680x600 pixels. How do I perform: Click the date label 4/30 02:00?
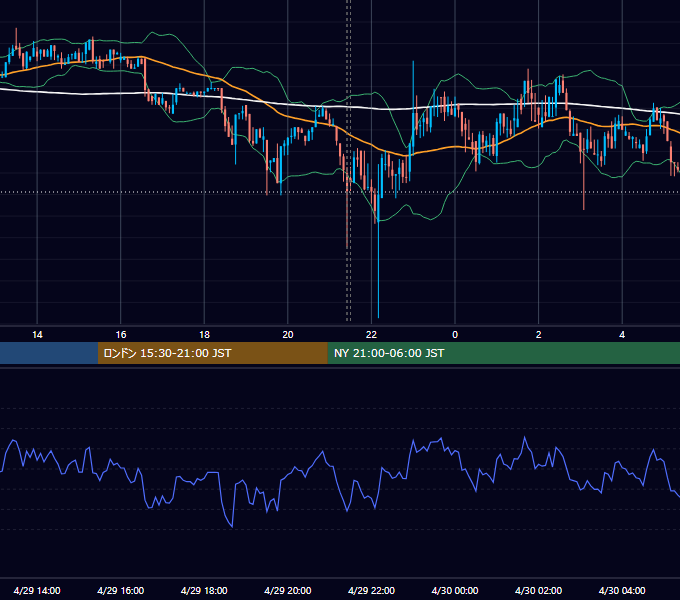click(538, 590)
